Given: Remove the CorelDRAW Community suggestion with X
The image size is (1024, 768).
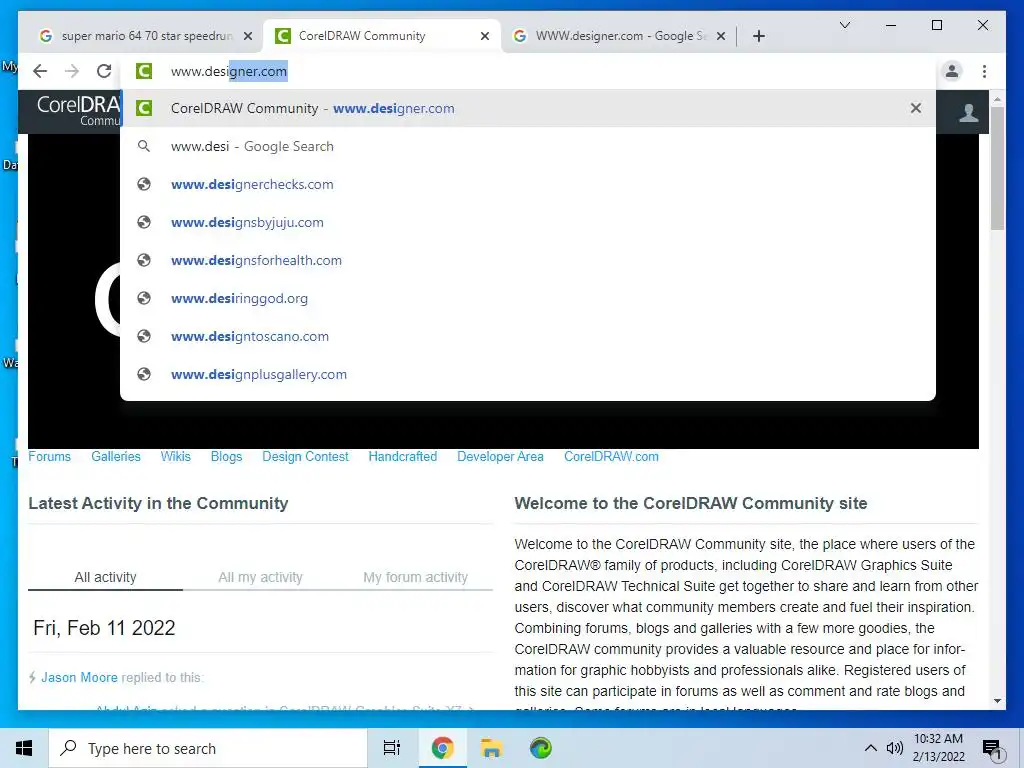Looking at the screenshot, I should [x=916, y=108].
